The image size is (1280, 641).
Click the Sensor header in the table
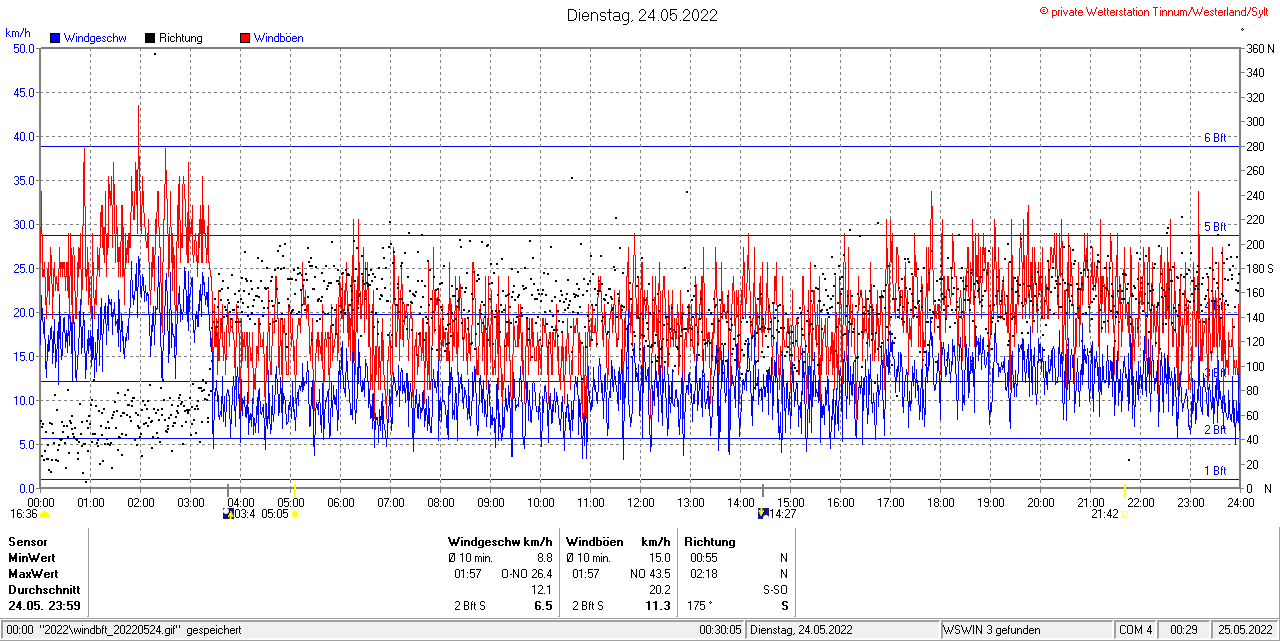28,542
